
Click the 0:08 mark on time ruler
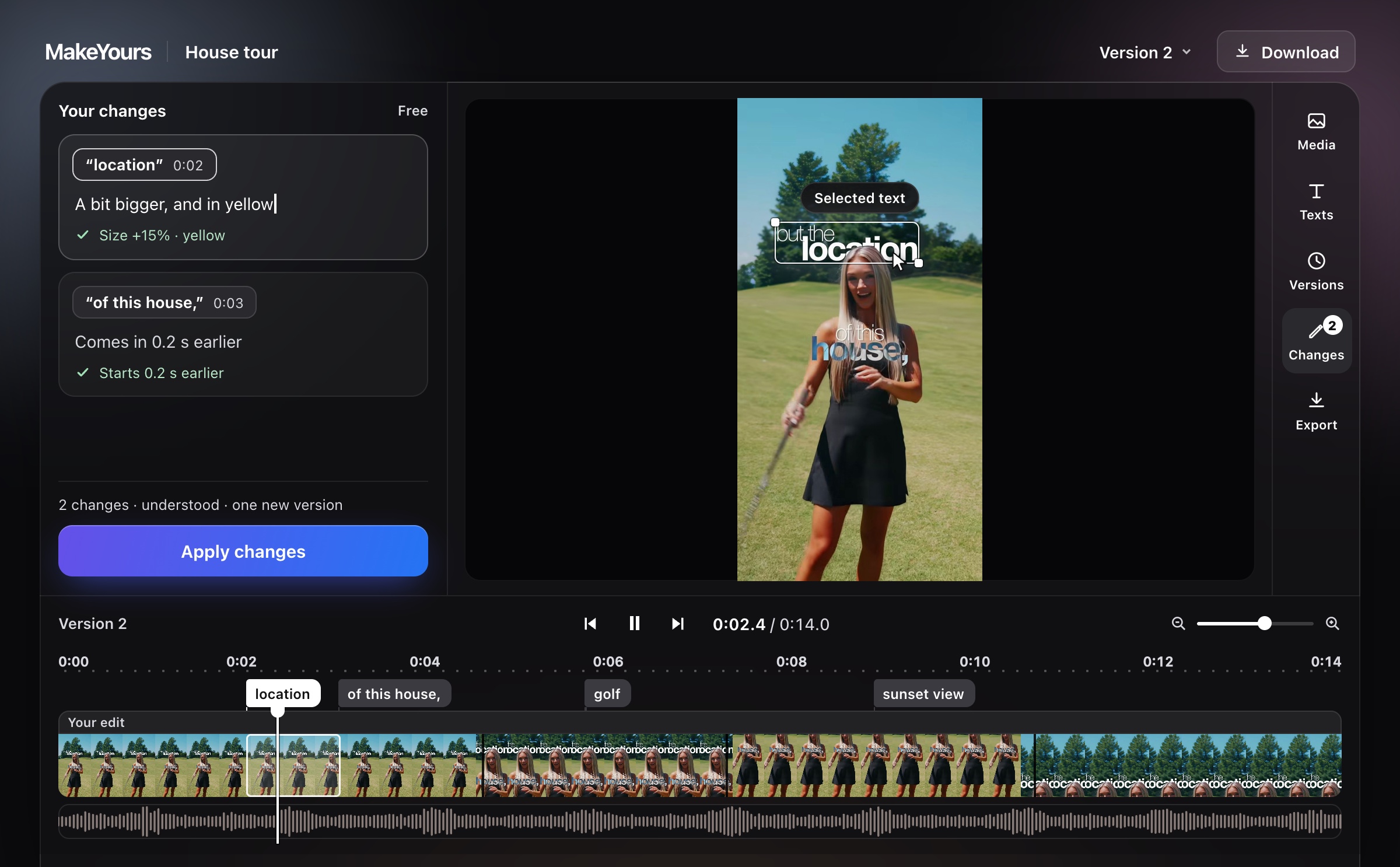click(x=792, y=662)
